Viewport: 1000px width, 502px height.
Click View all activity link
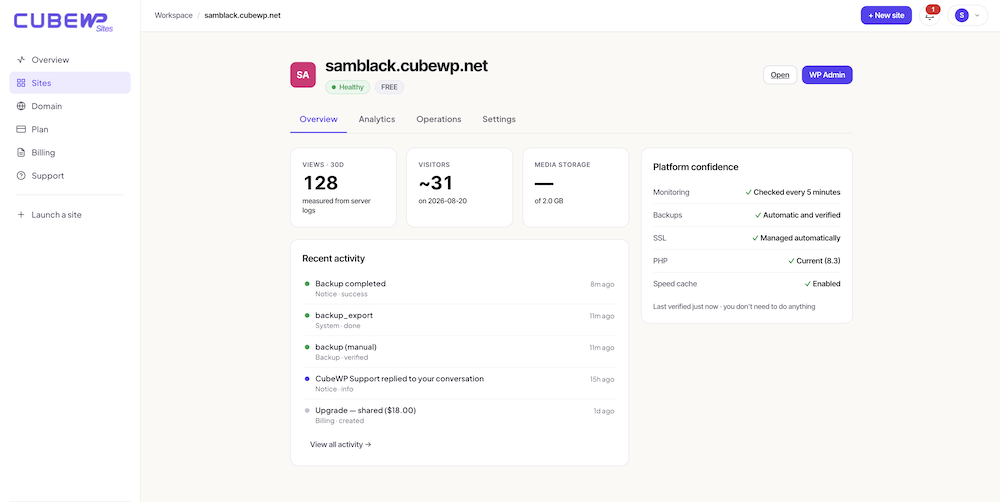(341, 444)
